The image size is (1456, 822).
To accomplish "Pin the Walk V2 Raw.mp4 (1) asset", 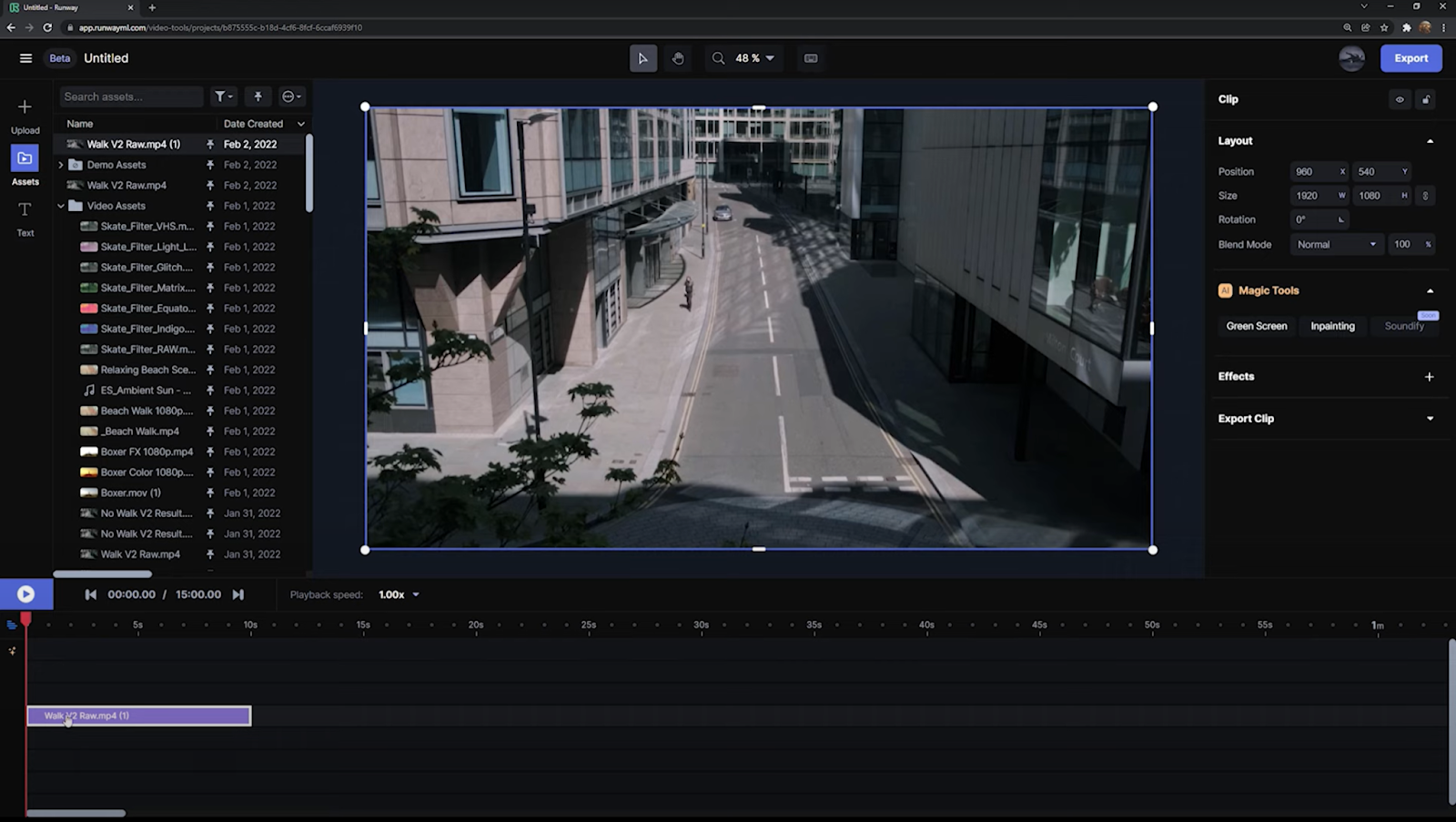I will coord(210,144).
